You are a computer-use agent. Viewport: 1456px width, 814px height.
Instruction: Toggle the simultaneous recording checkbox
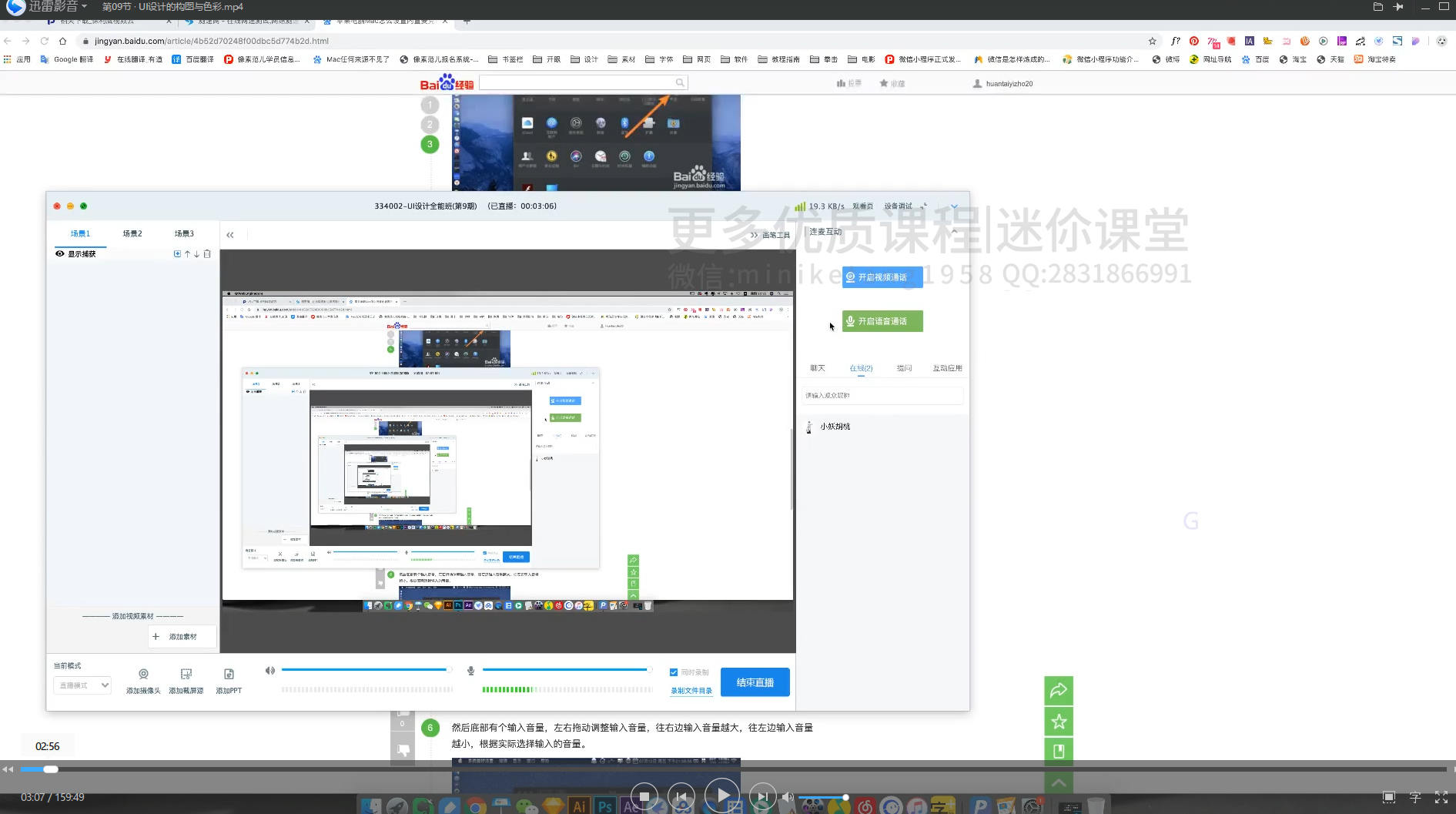[674, 672]
